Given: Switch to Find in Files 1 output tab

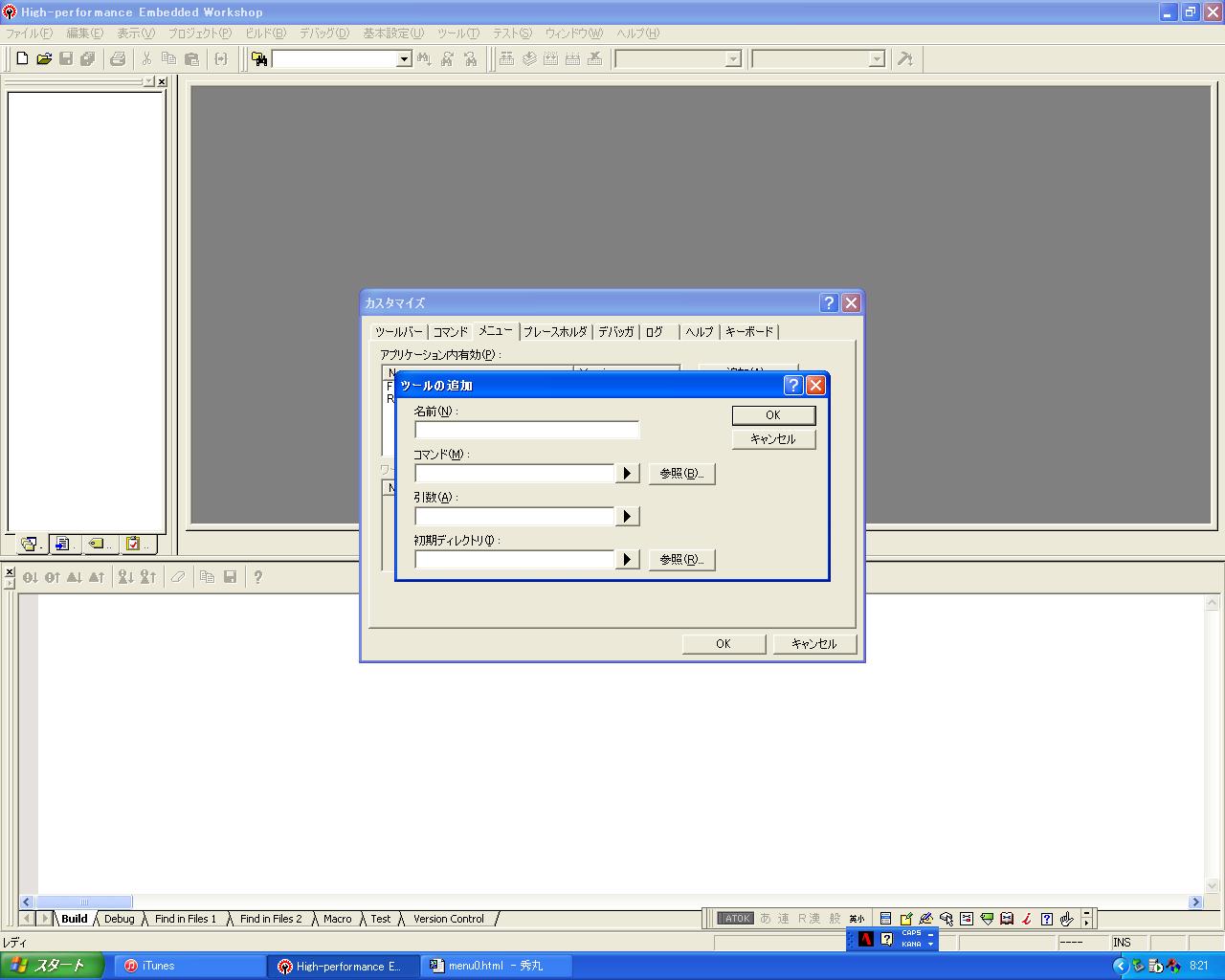Looking at the screenshot, I should [x=186, y=919].
